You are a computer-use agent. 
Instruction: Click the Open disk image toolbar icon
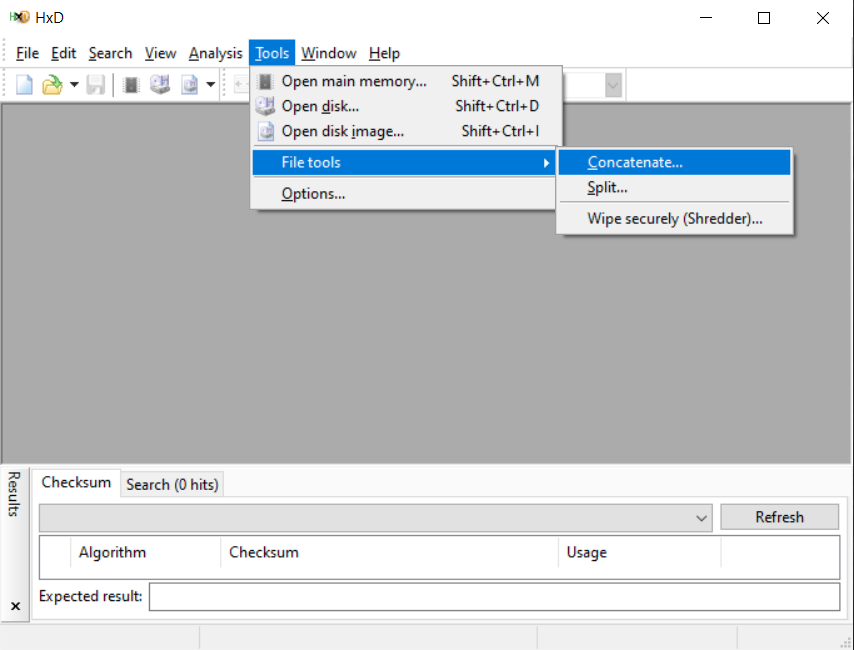pos(190,85)
